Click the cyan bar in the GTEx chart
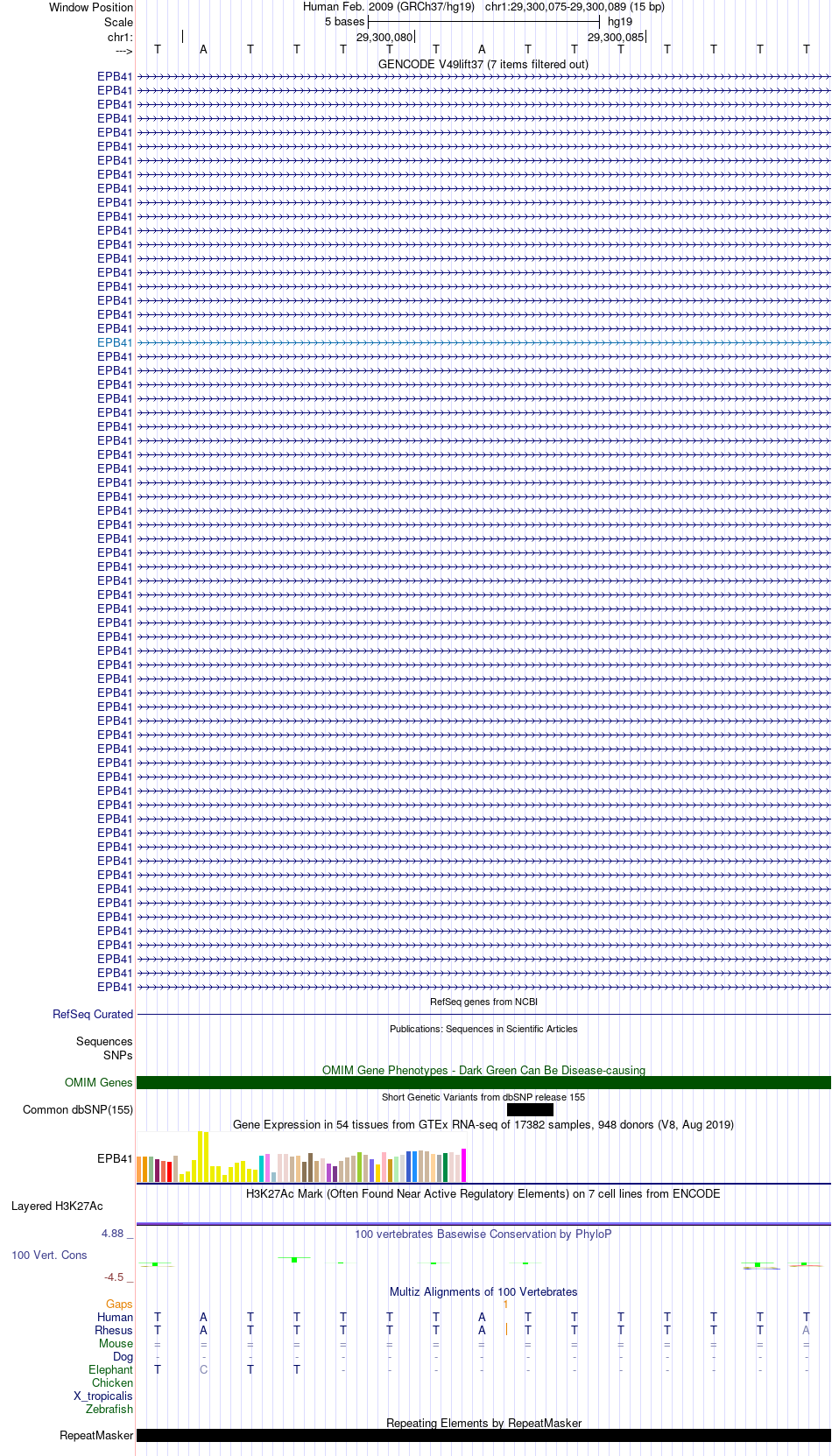This screenshot has height=1456, width=832. [x=262, y=1169]
